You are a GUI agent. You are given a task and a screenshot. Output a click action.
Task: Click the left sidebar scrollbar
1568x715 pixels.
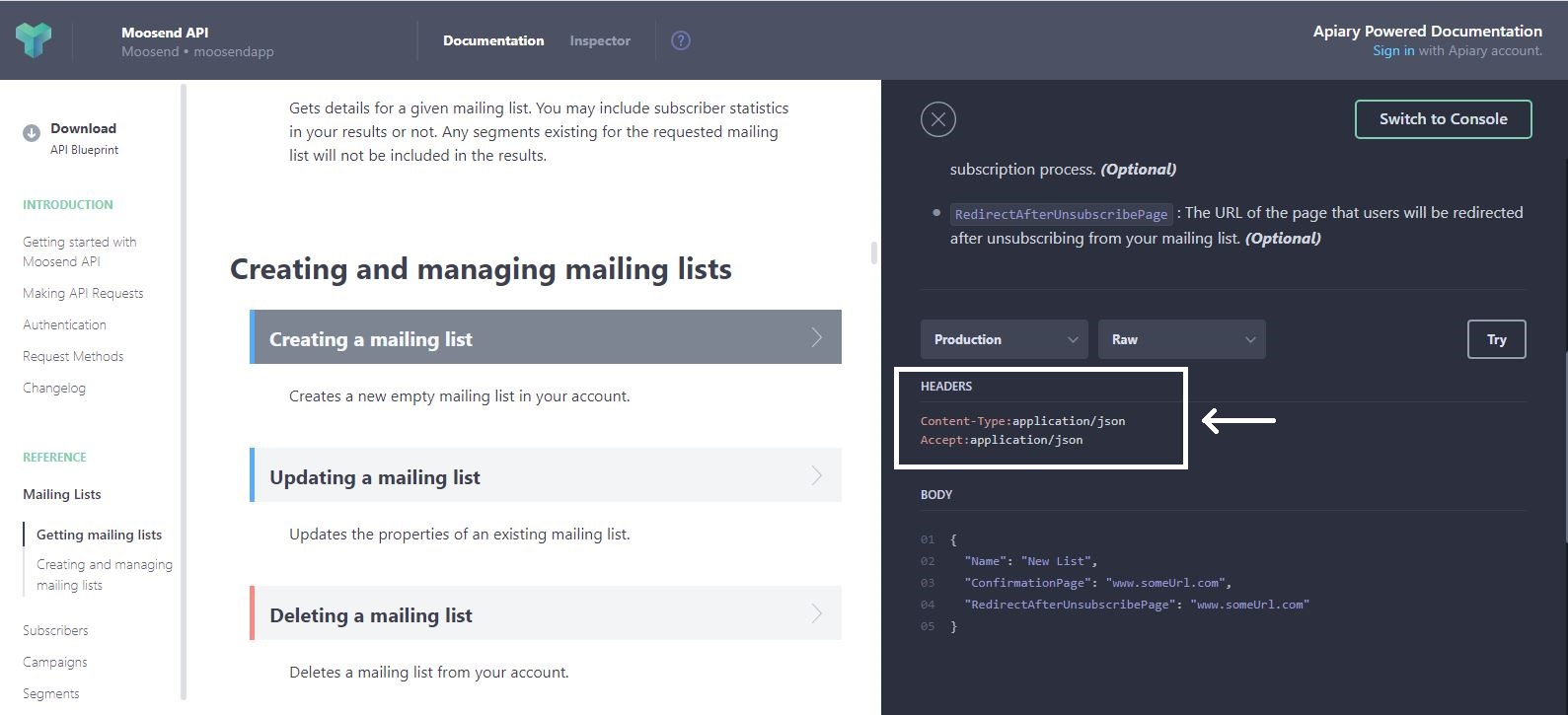pyautogui.click(x=184, y=392)
